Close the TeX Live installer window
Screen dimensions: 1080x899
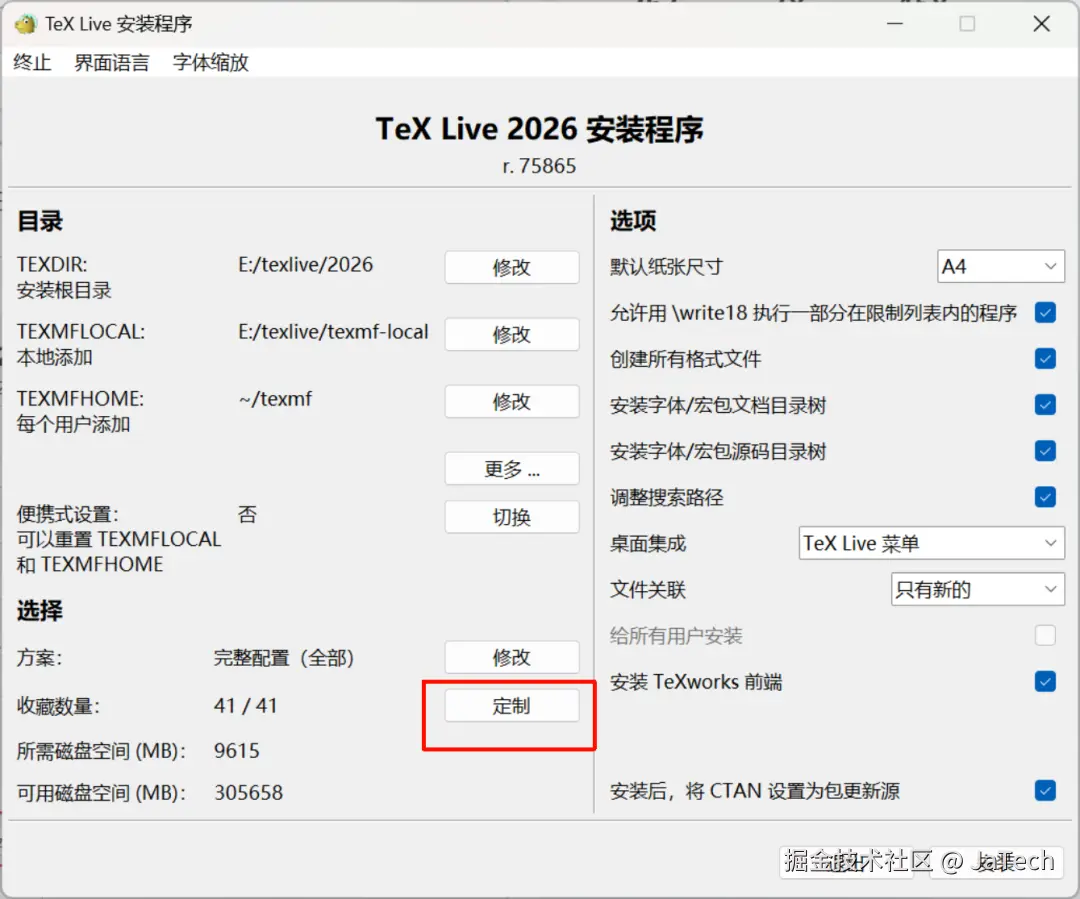coord(1041,24)
